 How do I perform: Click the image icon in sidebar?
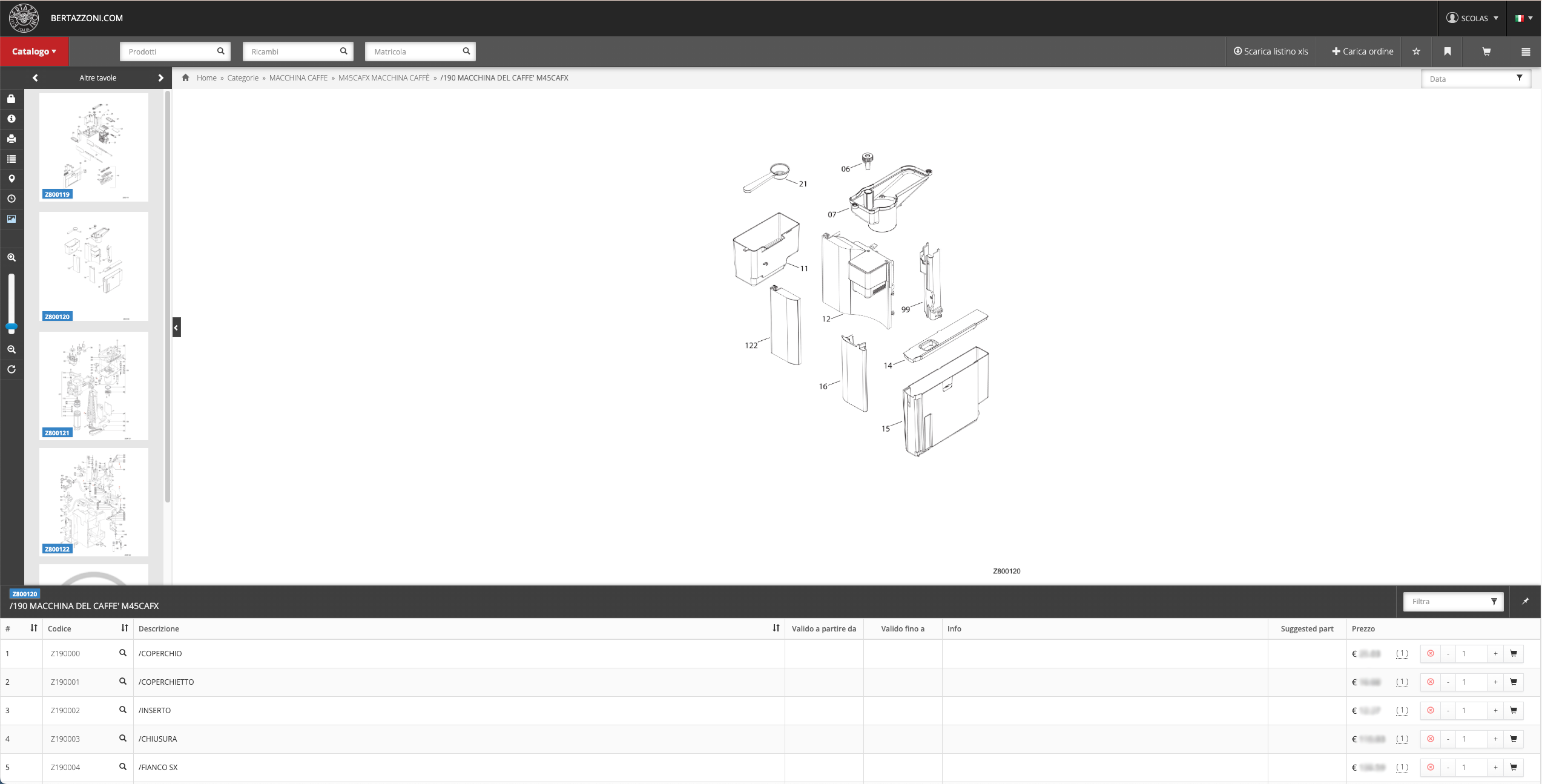click(12, 219)
